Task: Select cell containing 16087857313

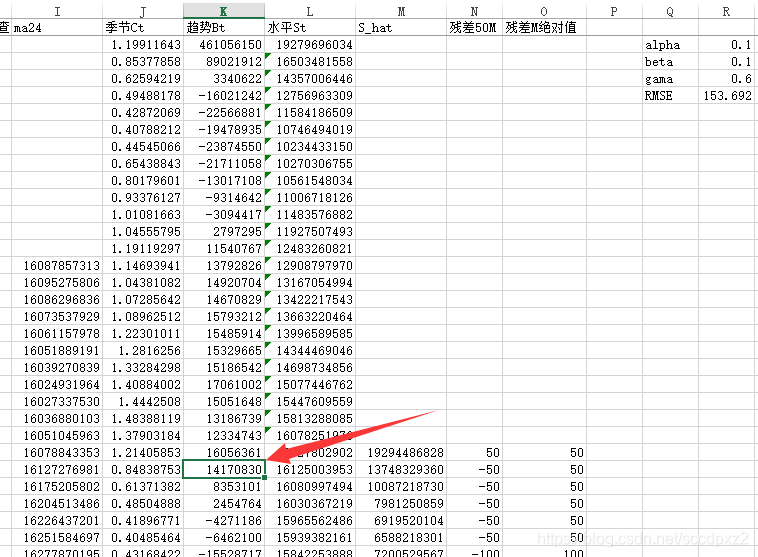Action: tap(57, 265)
